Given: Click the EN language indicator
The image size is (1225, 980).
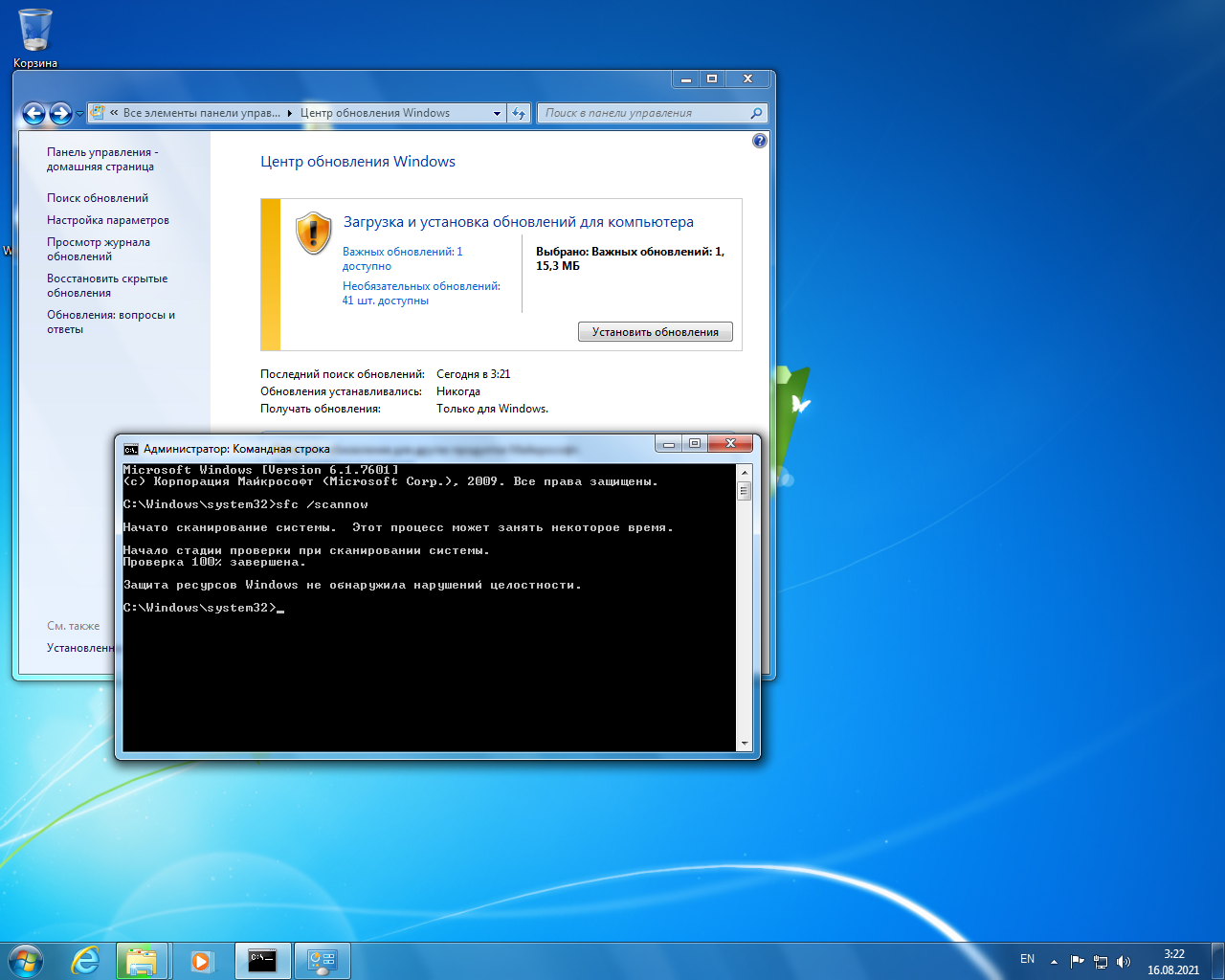Looking at the screenshot, I should tap(1027, 959).
